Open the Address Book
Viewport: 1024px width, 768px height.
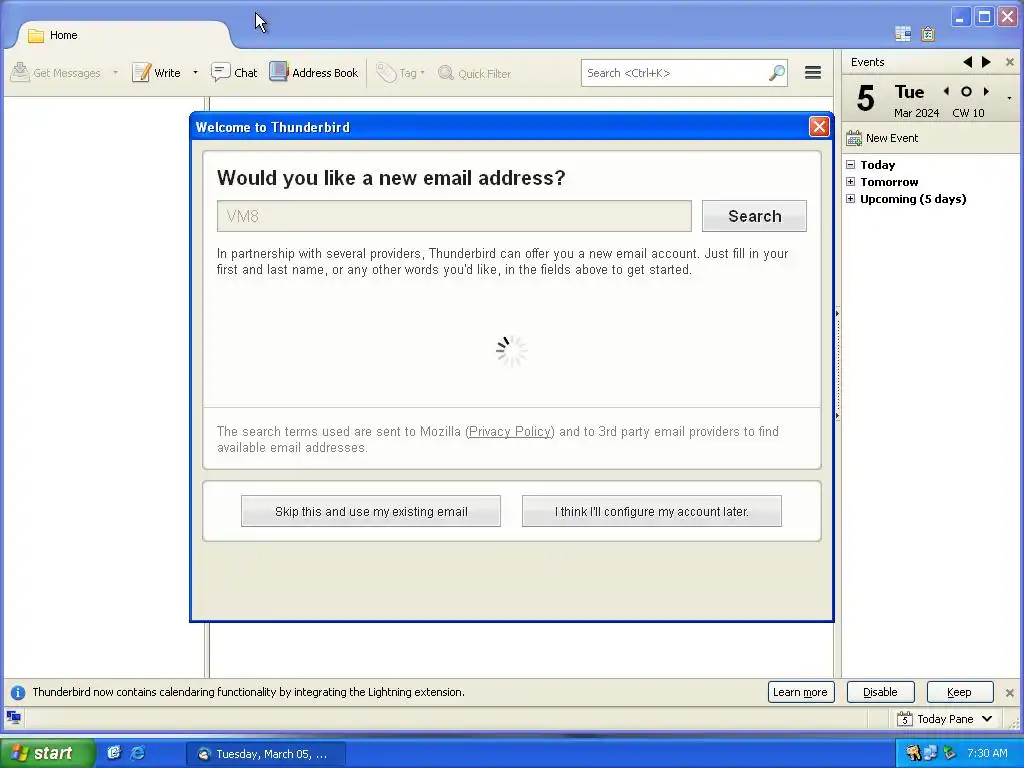click(314, 72)
